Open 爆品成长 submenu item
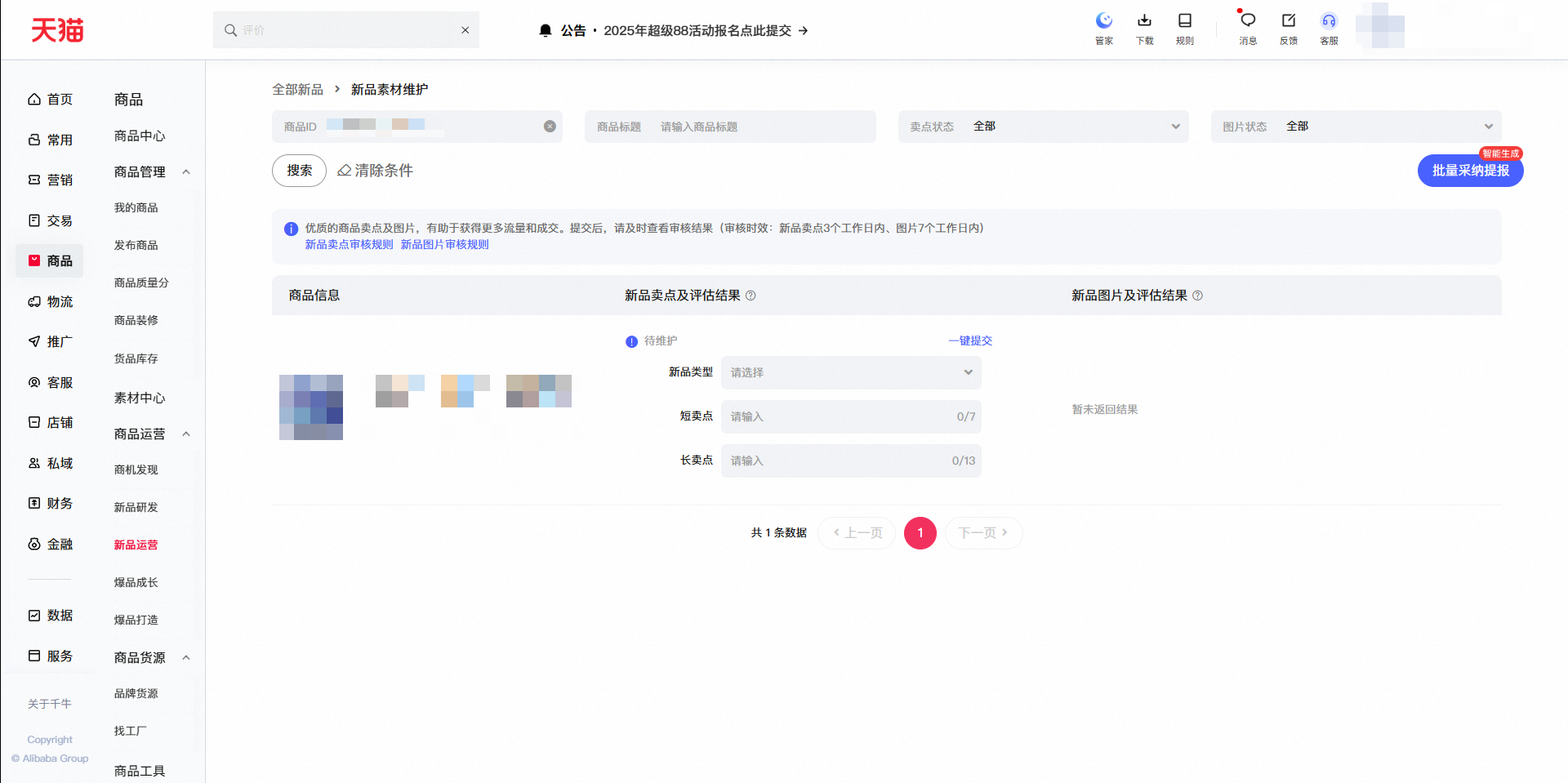The width and height of the screenshot is (1568, 783). click(x=136, y=582)
